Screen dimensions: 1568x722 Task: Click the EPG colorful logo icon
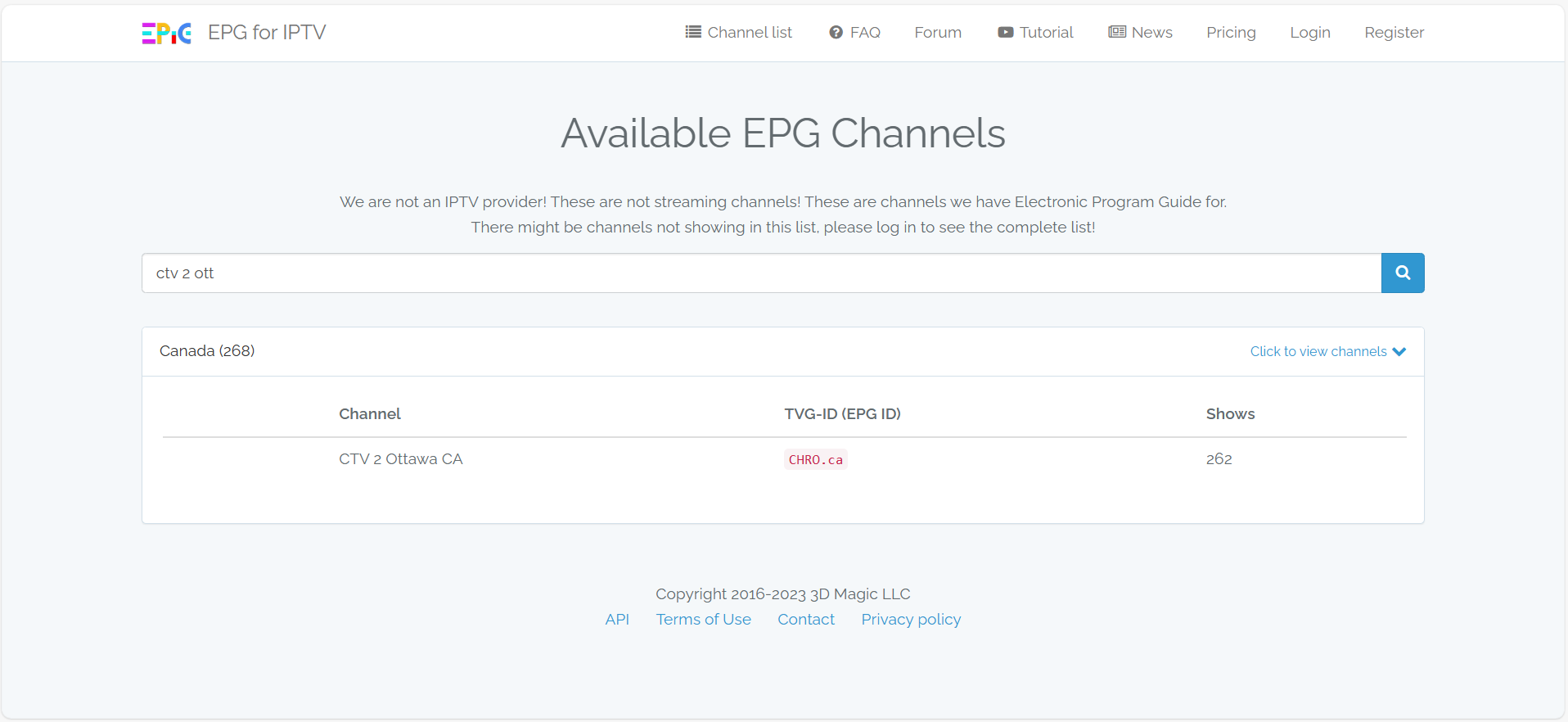(166, 33)
